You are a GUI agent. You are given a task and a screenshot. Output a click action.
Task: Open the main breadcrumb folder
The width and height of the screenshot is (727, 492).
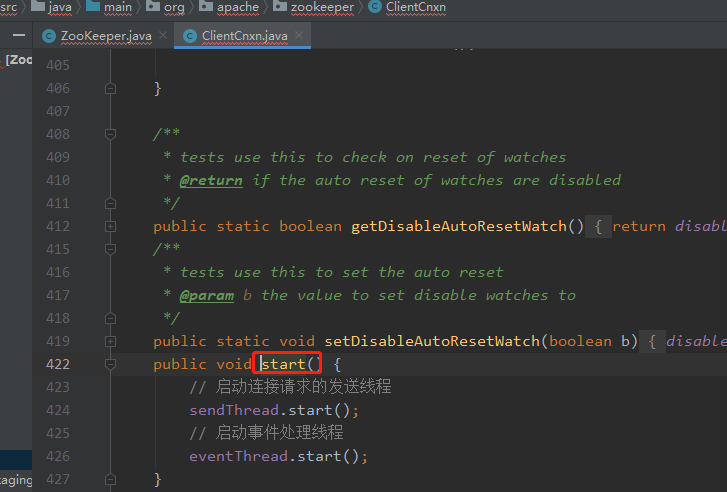pos(118,7)
